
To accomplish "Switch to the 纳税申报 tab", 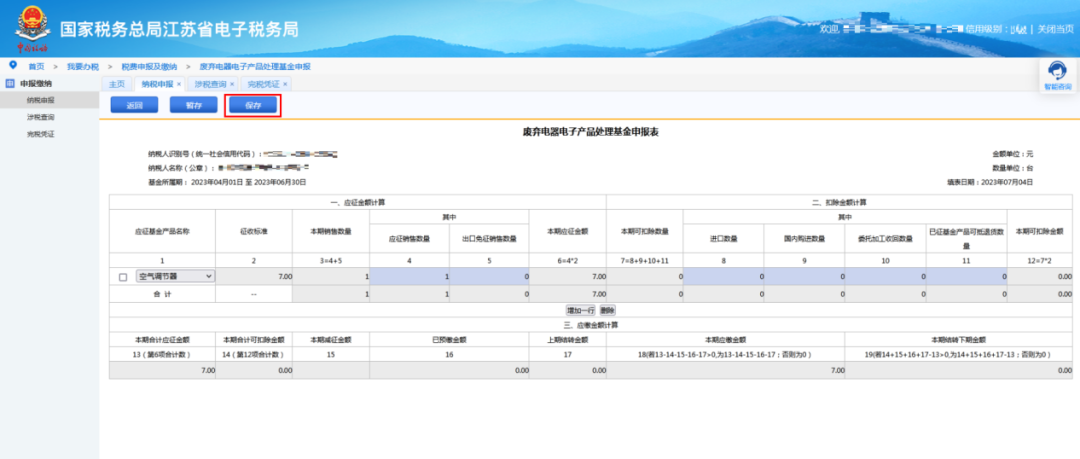I will (x=157, y=84).
